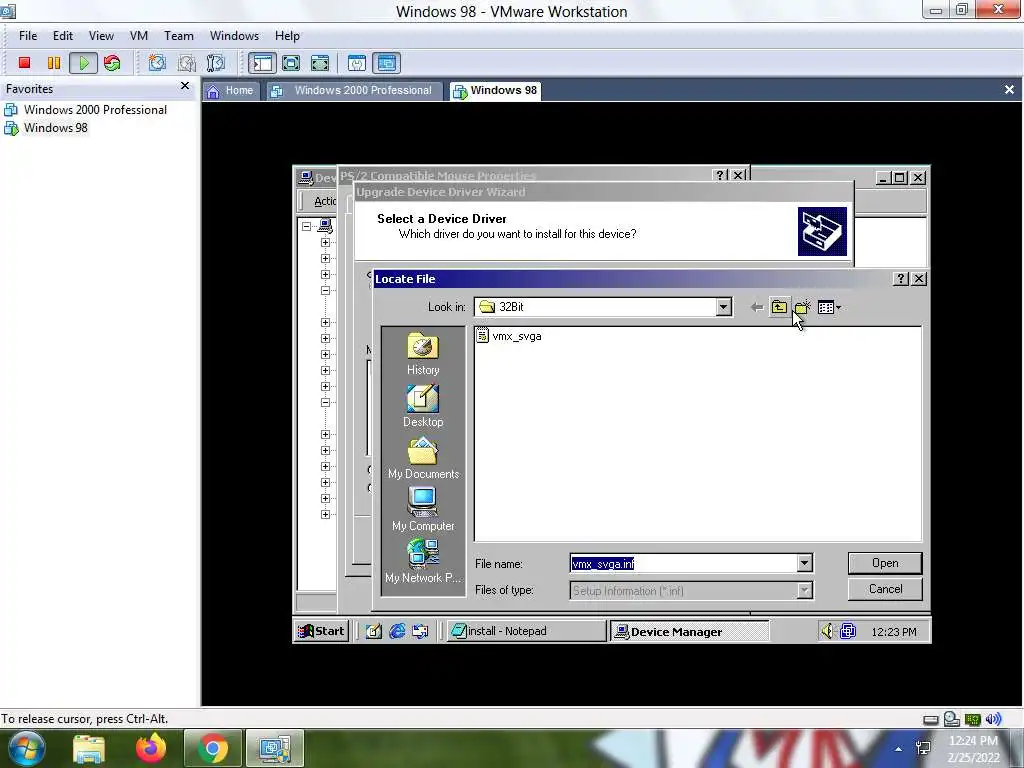Image resolution: width=1024 pixels, height=768 pixels.
Task: Close the current VM tab with X
Action: pyautogui.click(x=1009, y=89)
